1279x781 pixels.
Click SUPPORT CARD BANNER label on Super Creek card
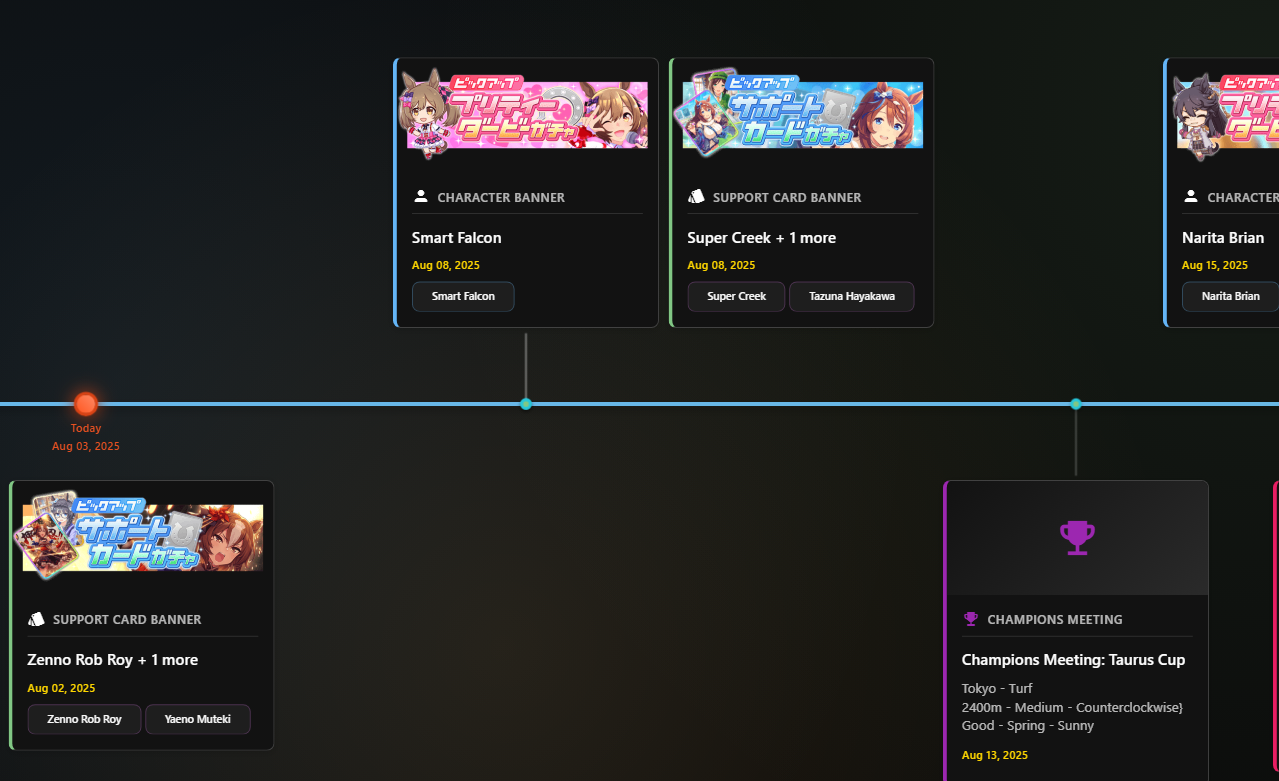tap(787, 197)
